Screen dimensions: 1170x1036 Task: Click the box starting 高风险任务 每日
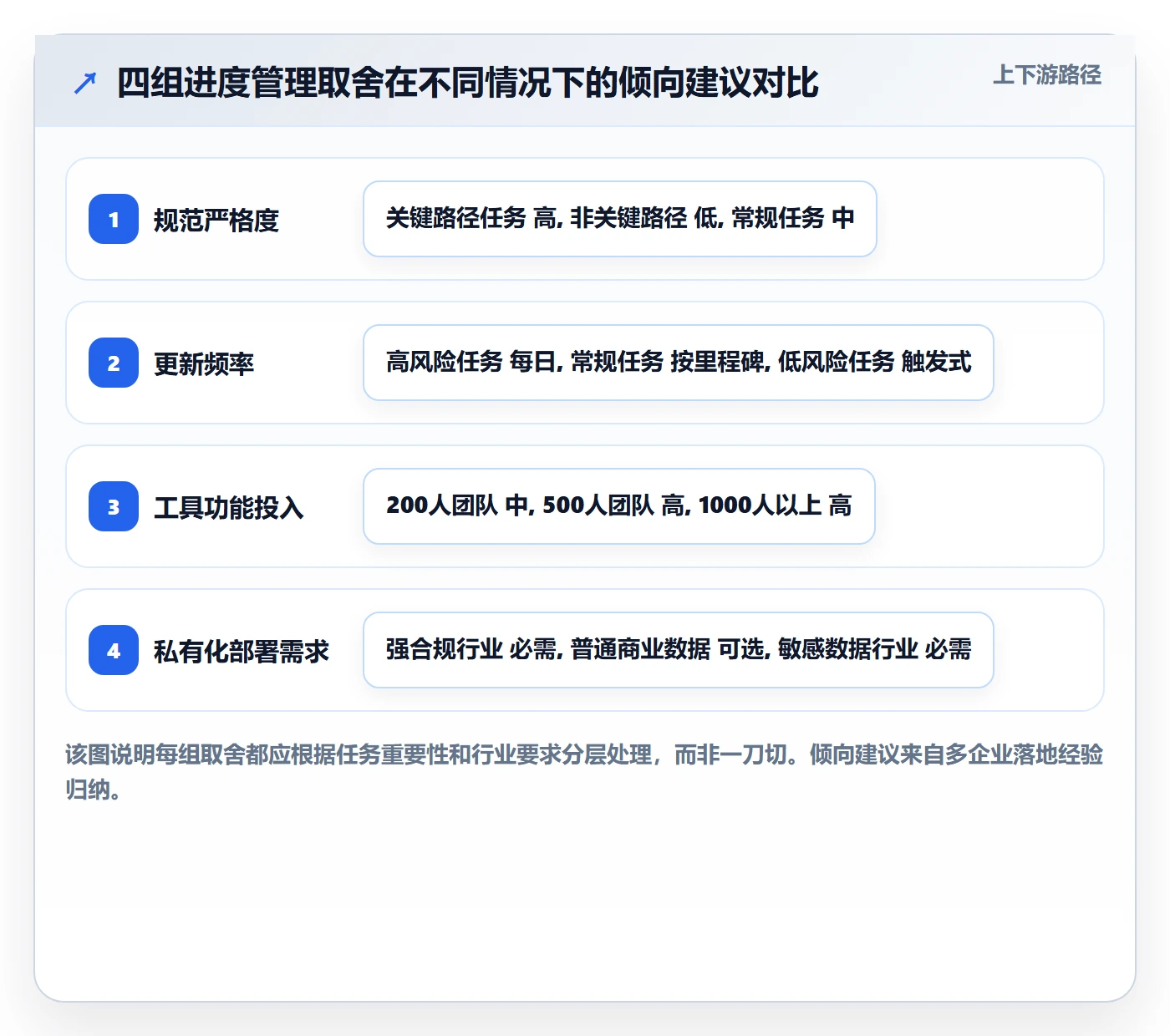click(x=679, y=363)
